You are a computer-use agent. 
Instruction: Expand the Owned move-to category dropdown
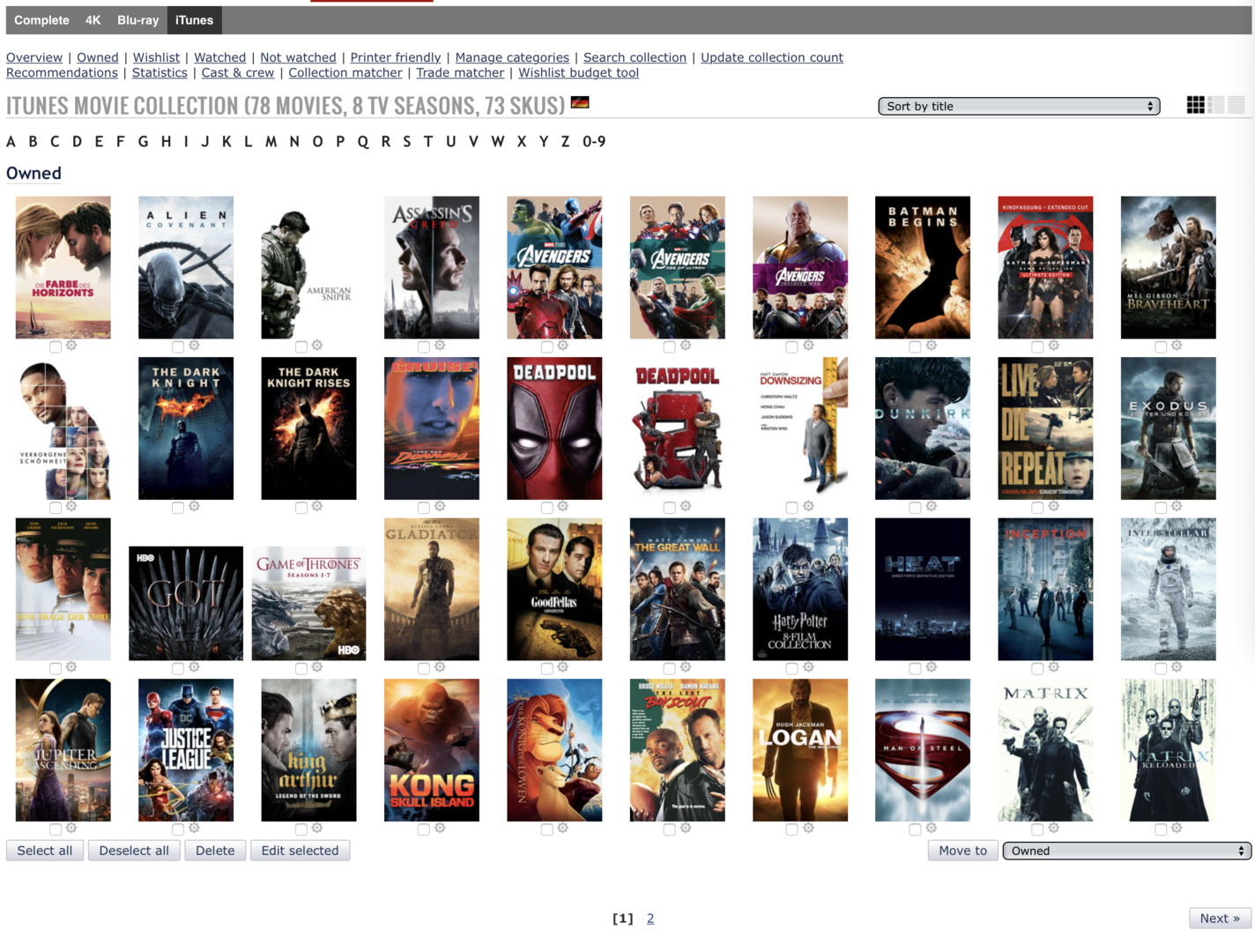pyautogui.click(x=1126, y=851)
